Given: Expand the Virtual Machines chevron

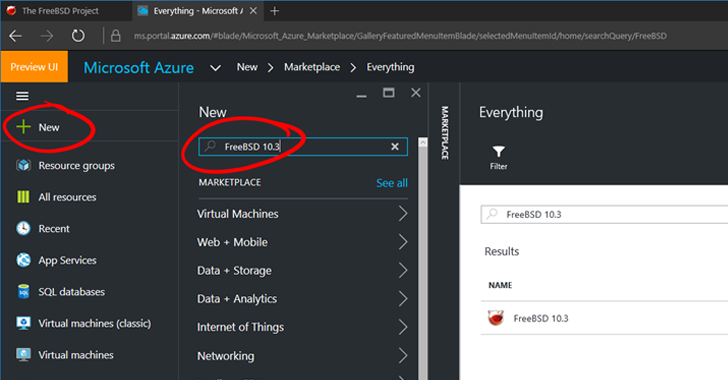Looking at the screenshot, I should point(403,214).
